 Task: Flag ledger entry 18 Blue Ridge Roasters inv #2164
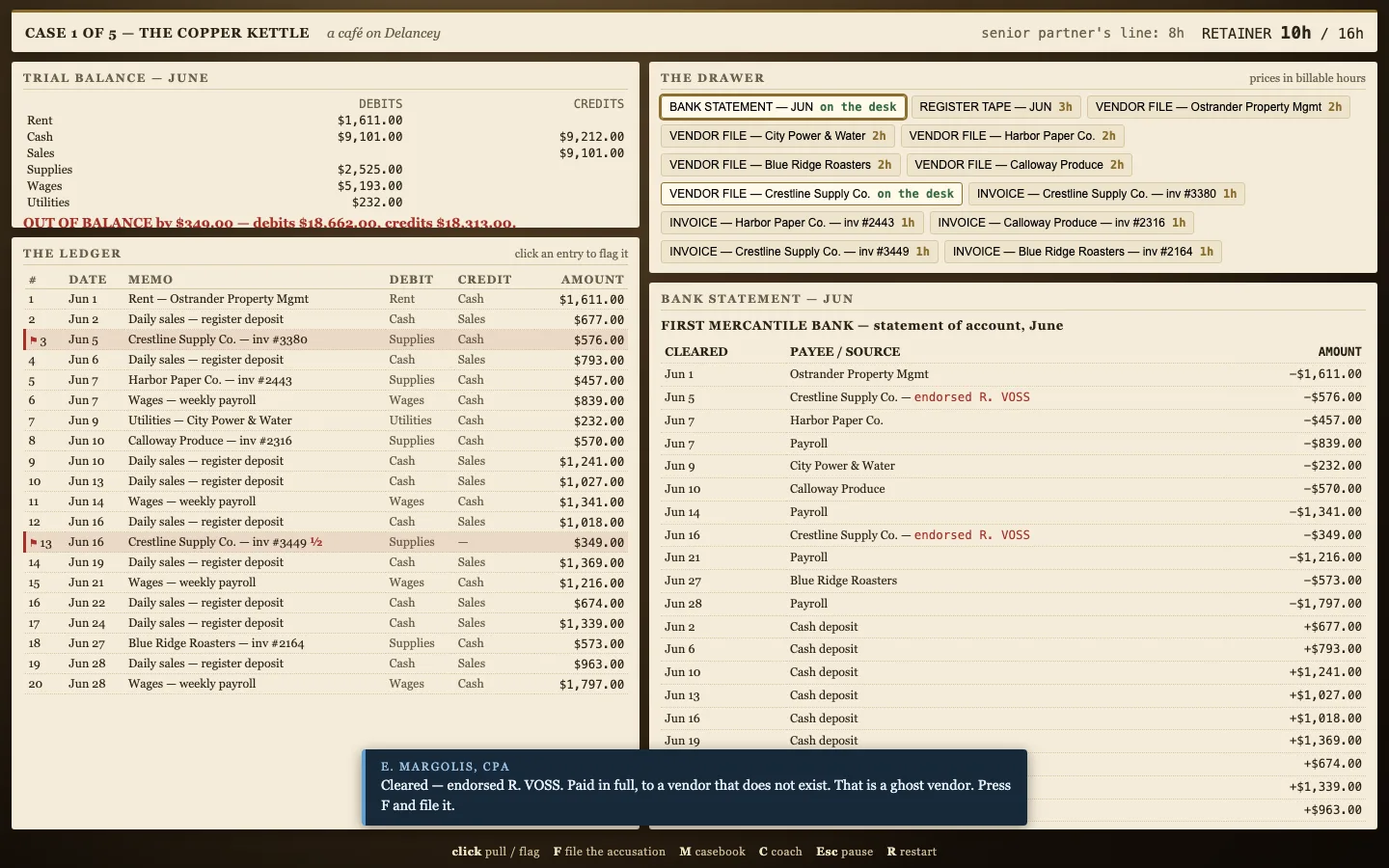point(325,643)
